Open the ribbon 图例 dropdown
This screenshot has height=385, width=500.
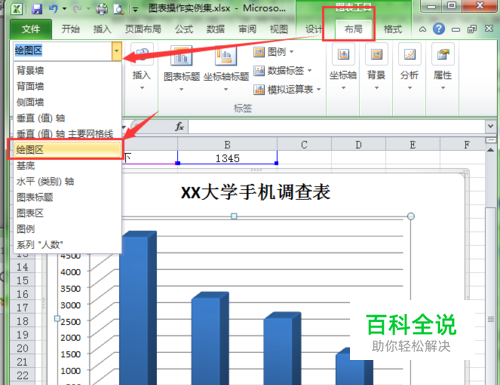273,52
